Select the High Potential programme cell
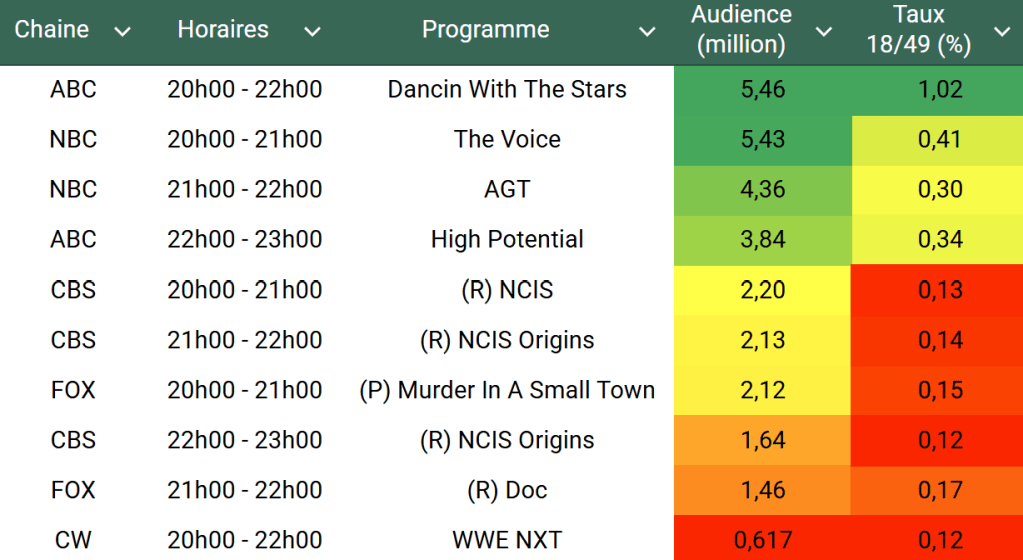Viewport: 1023px width, 560px height. pos(507,239)
